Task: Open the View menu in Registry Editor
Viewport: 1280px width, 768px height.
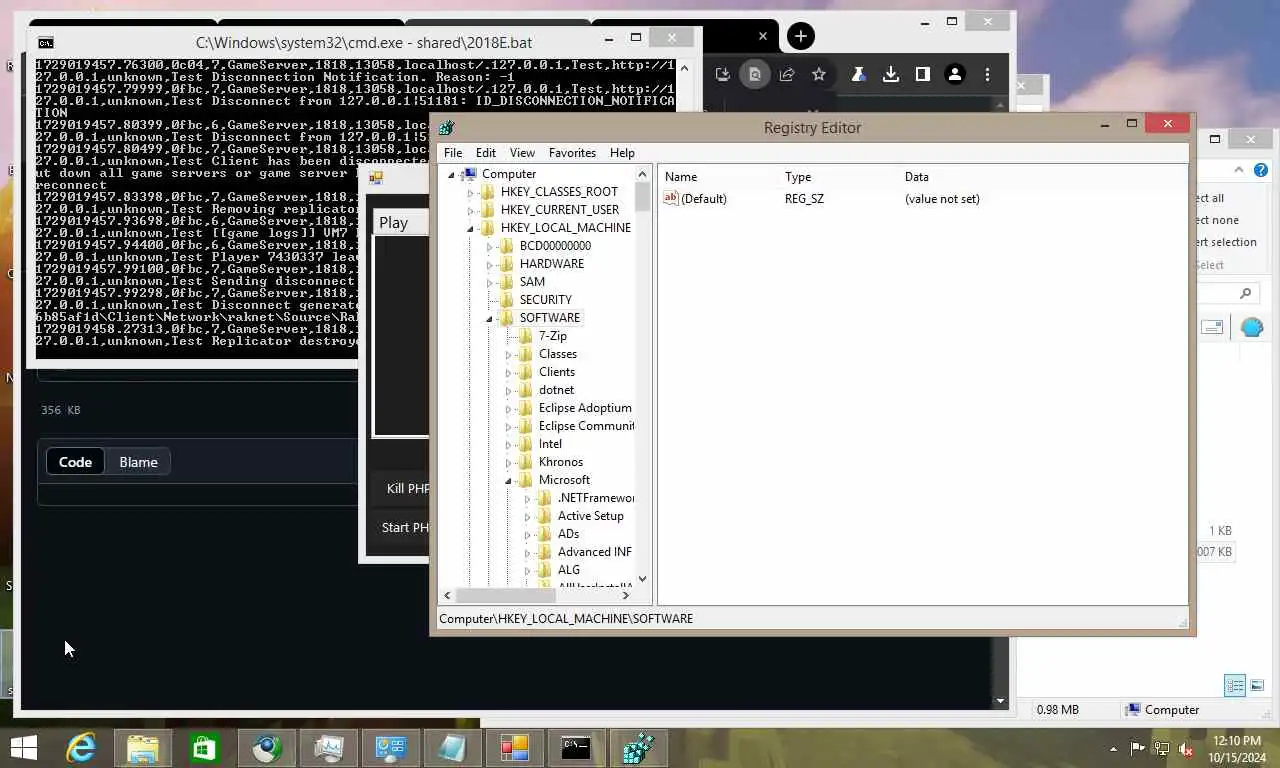Action: point(522,153)
